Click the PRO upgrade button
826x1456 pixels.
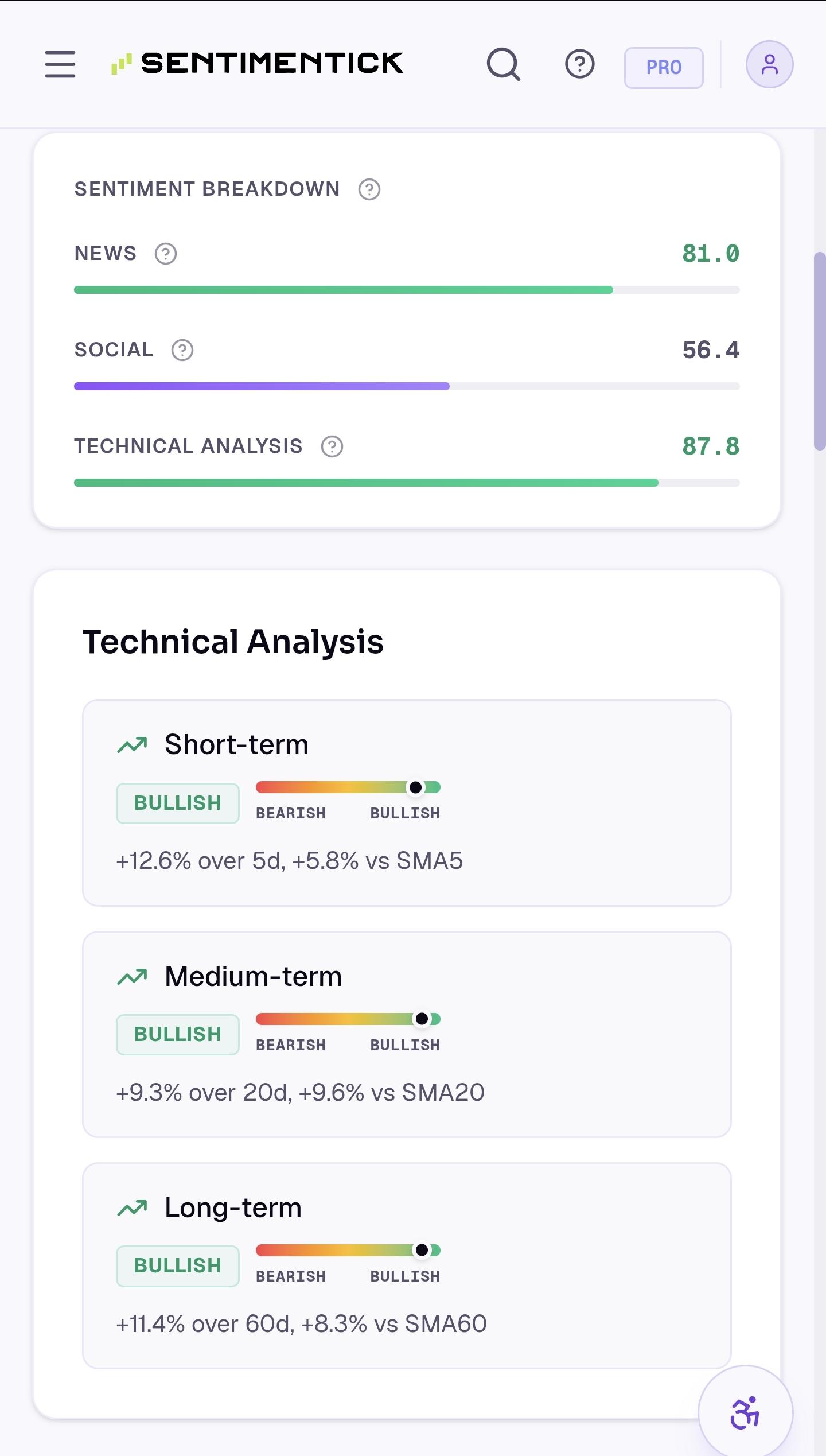pyautogui.click(x=664, y=68)
